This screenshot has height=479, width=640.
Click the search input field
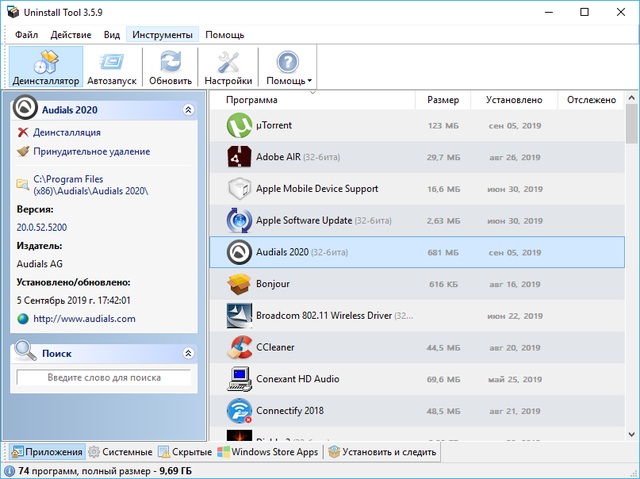pyautogui.click(x=103, y=377)
